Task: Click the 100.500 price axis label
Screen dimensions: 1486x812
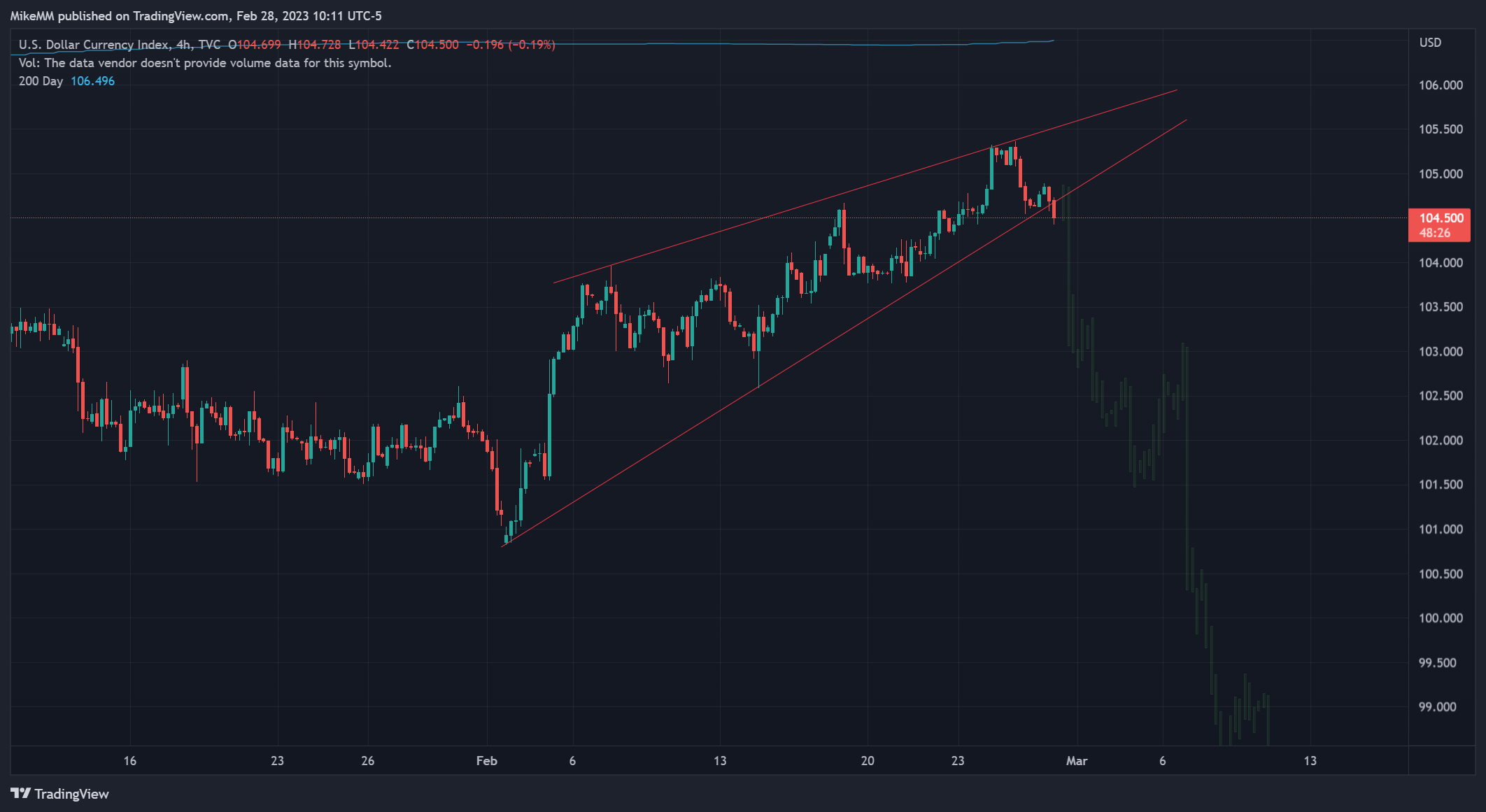Action: pos(1441,574)
